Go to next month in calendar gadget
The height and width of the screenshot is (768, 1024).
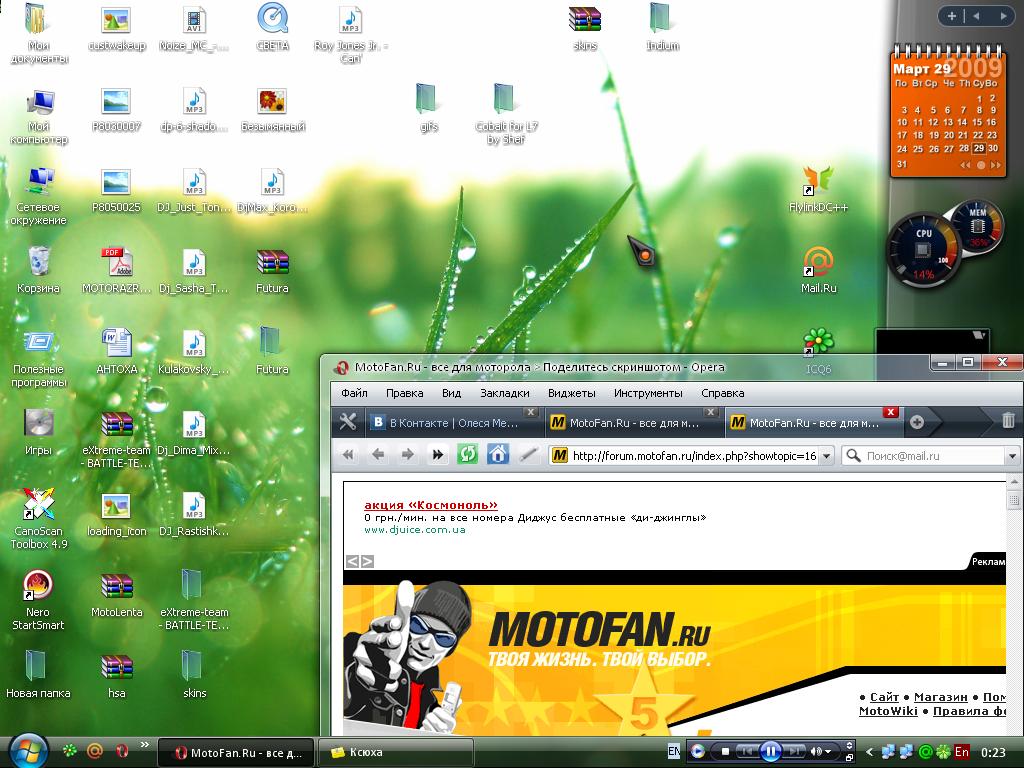[995, 165]
